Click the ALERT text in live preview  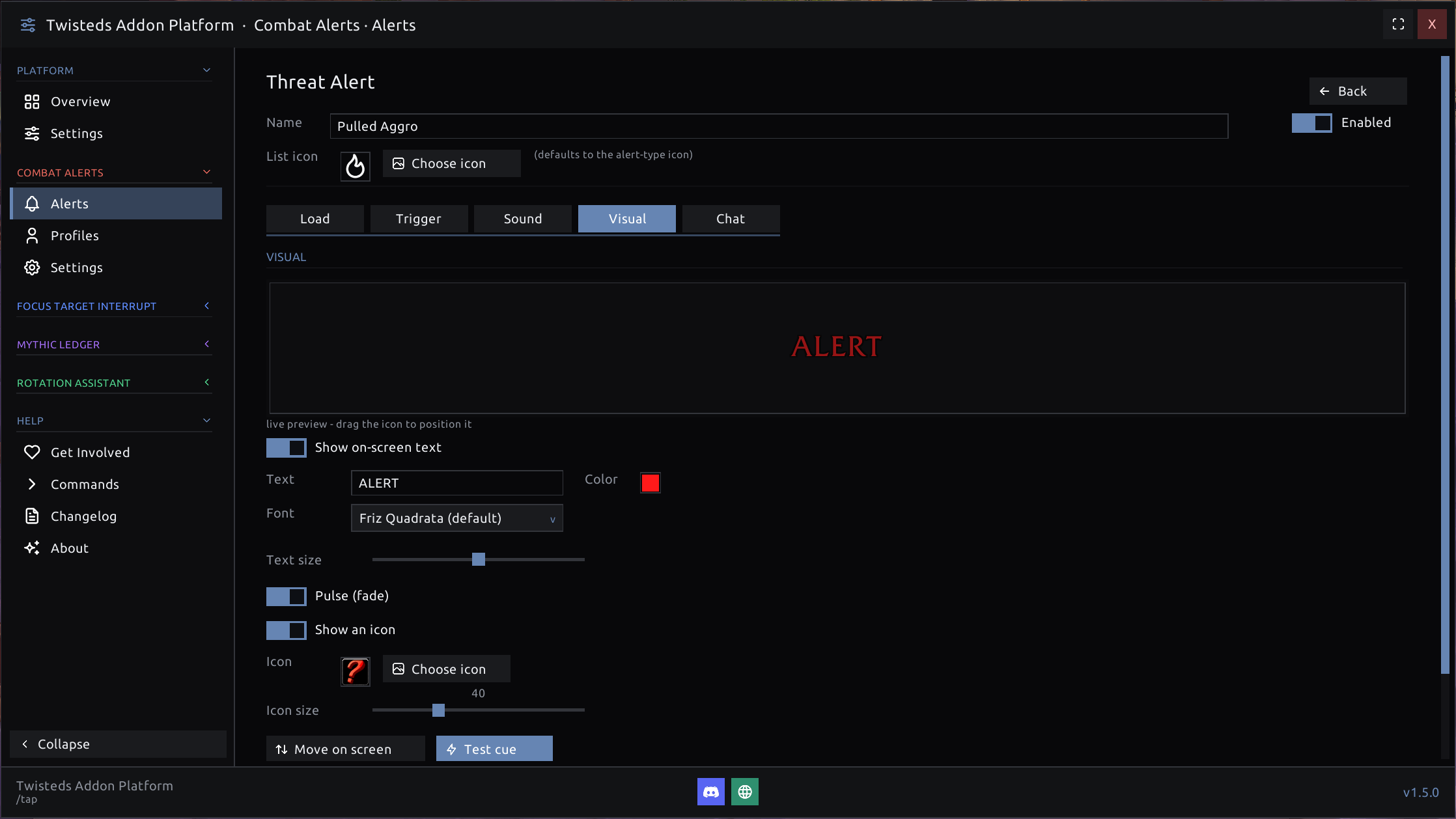tap(837, 347)
